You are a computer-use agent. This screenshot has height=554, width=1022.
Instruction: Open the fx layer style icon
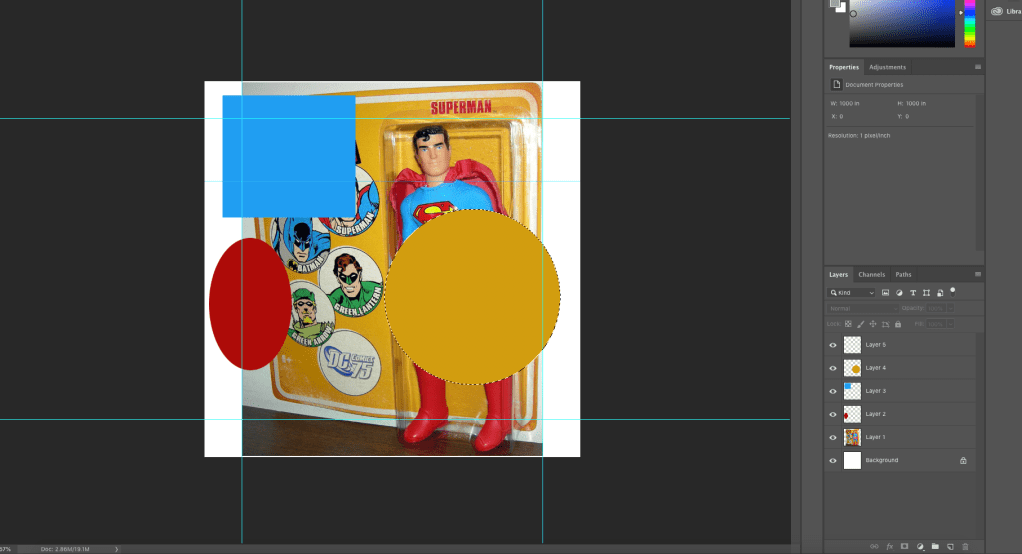click(889, 546)
